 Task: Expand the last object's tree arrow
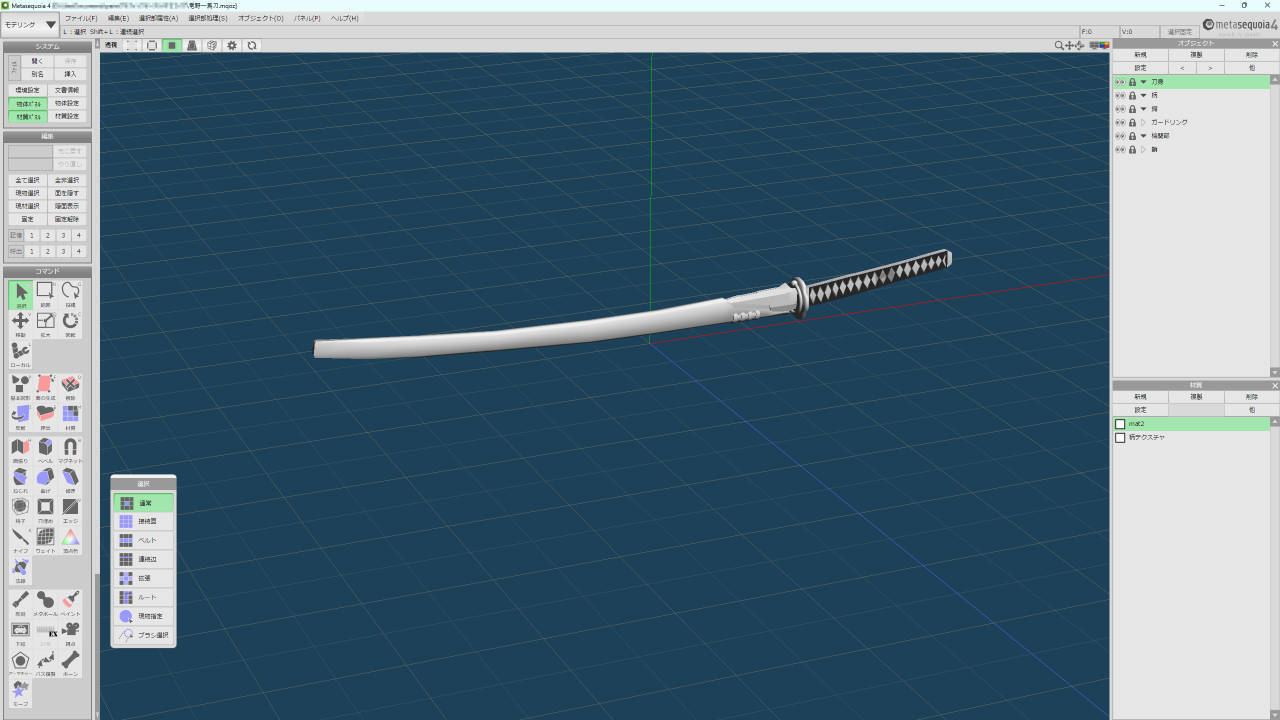[1143, 149]
